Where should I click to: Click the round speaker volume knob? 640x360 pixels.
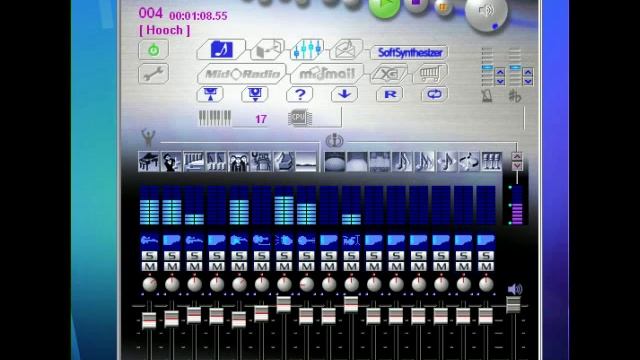coord(486,12)
